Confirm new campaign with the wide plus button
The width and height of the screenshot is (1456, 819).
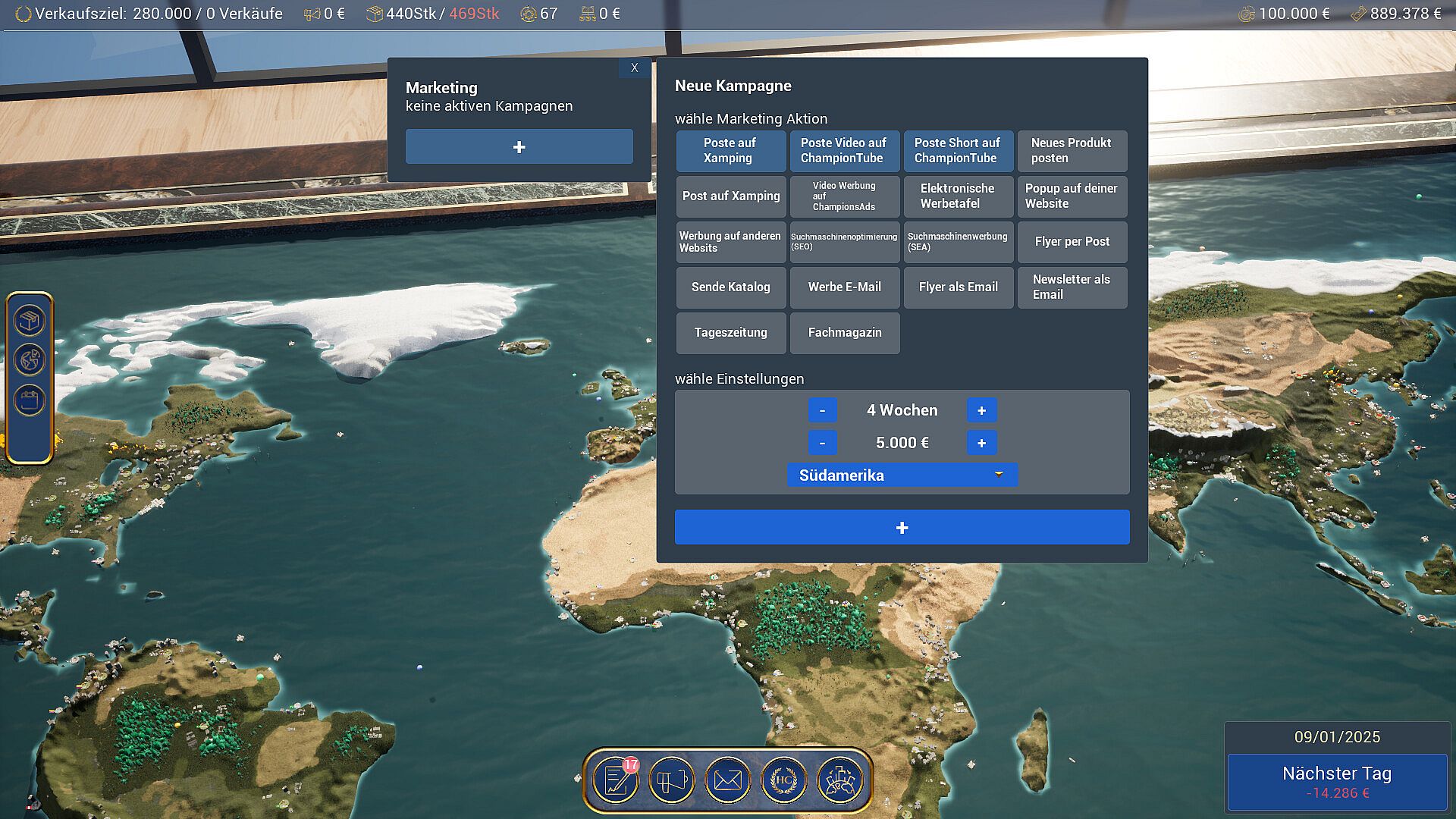[x=902, y=527]
